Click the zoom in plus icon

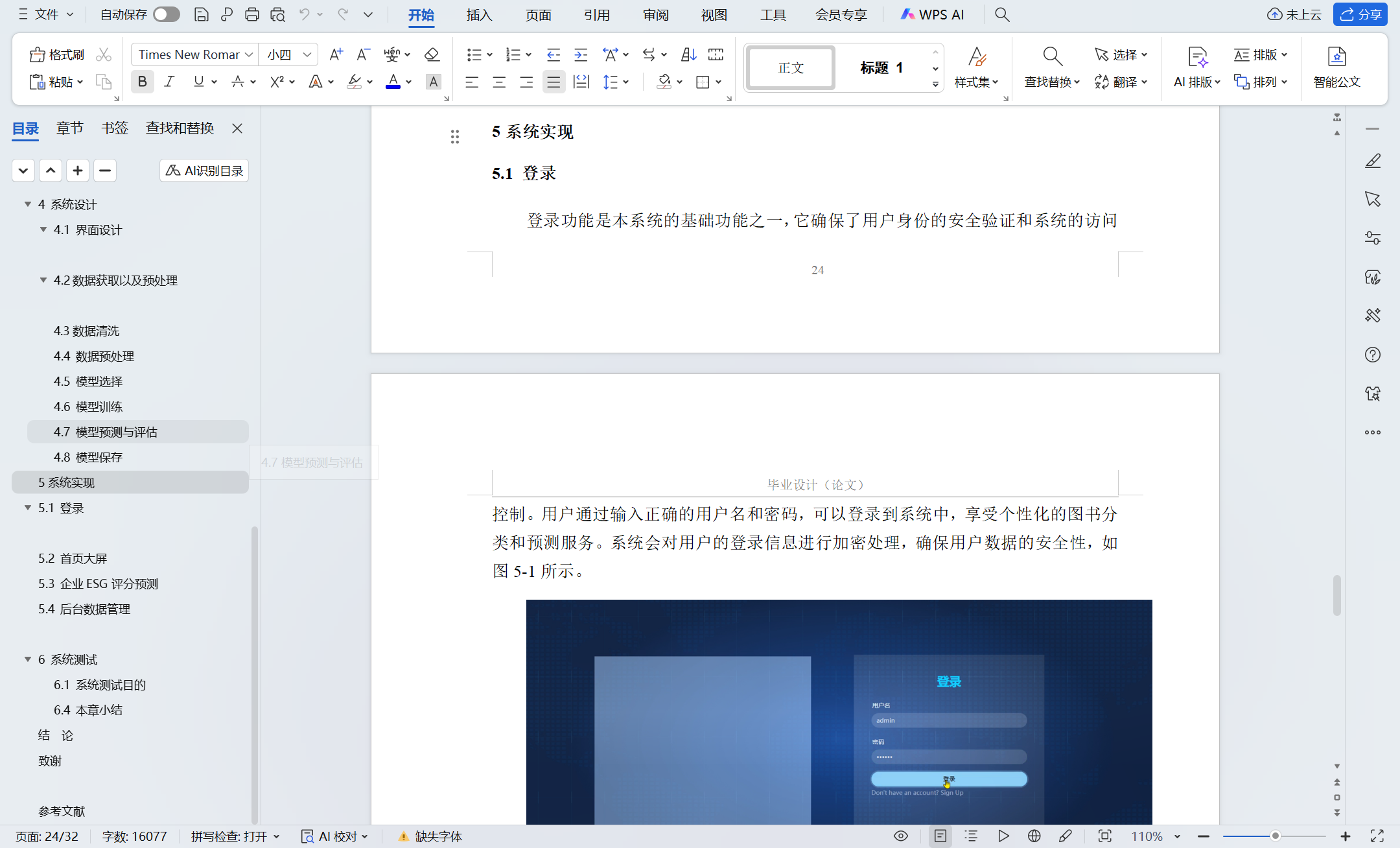click(x=1346, y=836)
